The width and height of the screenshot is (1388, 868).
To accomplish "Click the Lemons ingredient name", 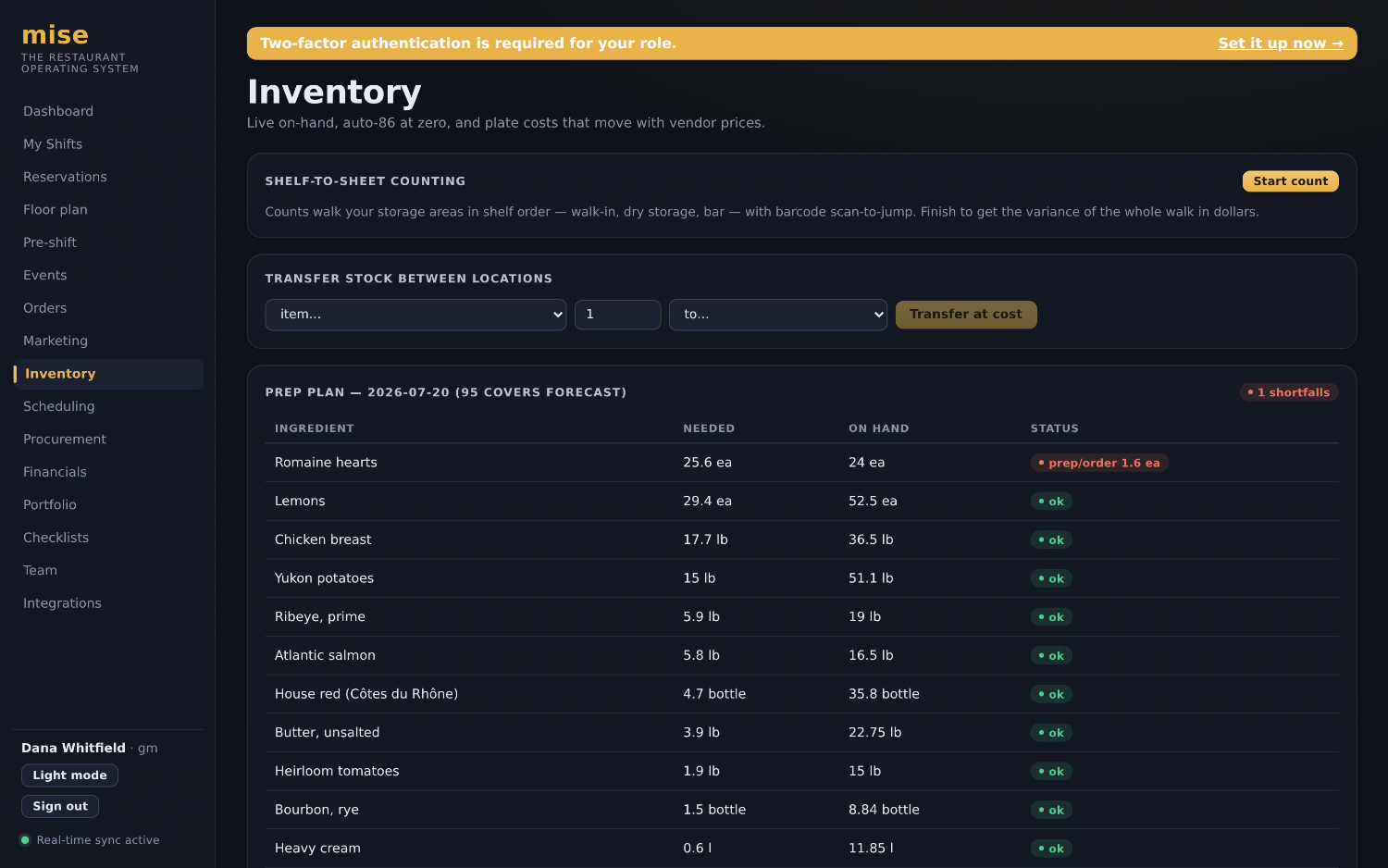I will (x=300, y=502).
